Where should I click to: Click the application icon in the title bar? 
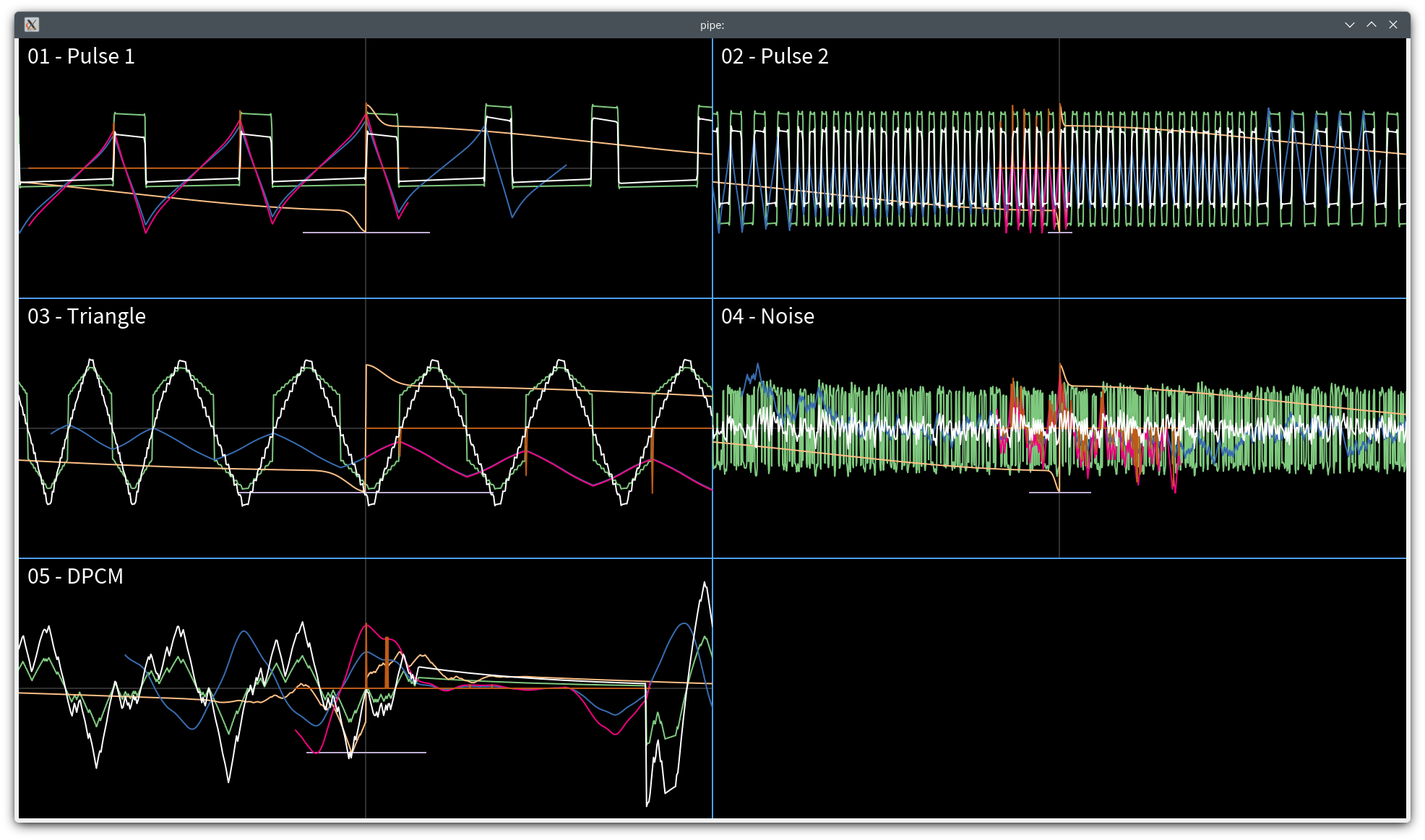coord(31,25)
